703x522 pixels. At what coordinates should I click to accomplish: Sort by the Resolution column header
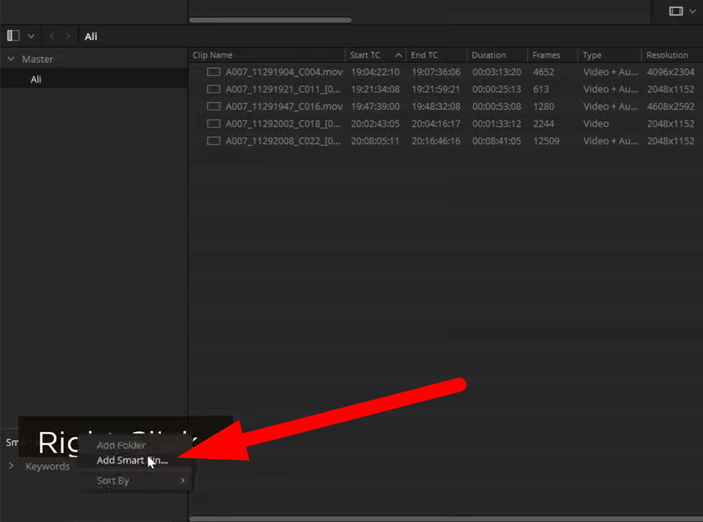[x=667, y=55]
